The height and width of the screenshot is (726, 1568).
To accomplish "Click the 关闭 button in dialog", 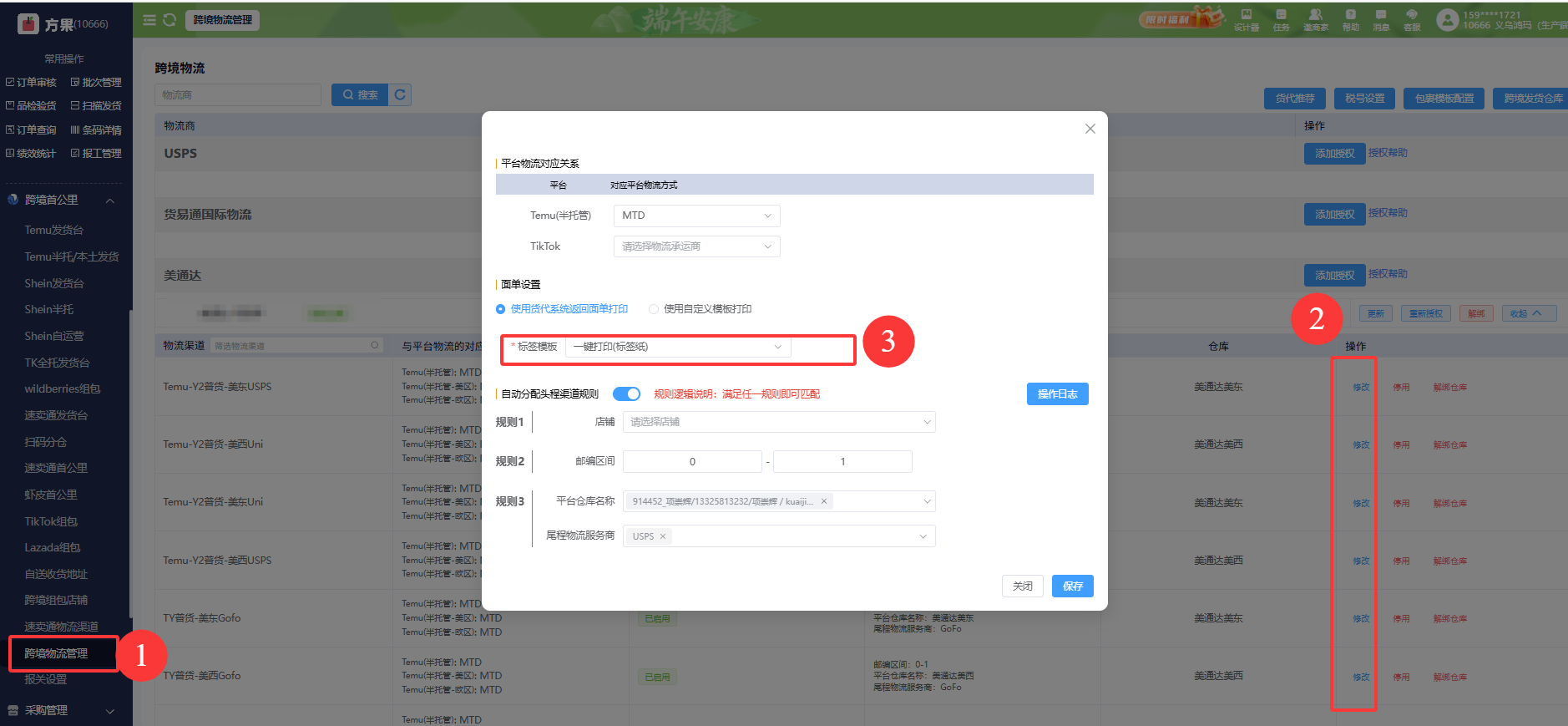I will (1022, 586).
